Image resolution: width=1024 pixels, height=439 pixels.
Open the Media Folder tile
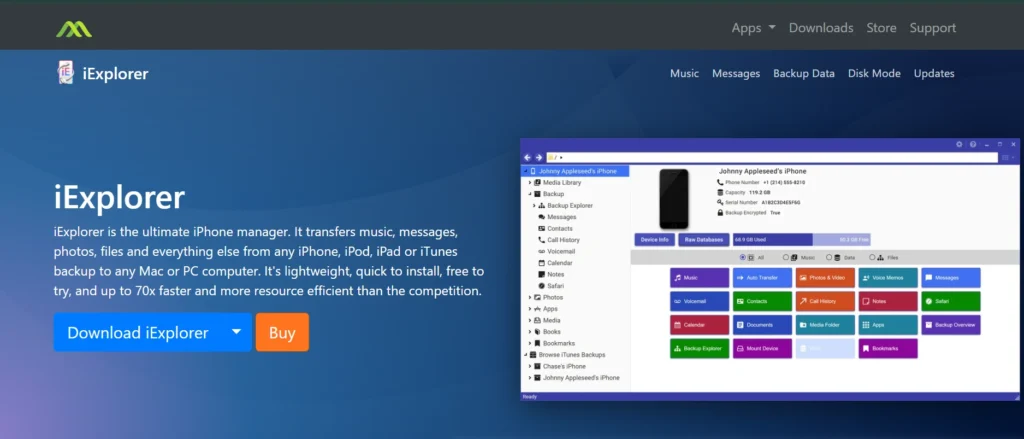[825, 325]
